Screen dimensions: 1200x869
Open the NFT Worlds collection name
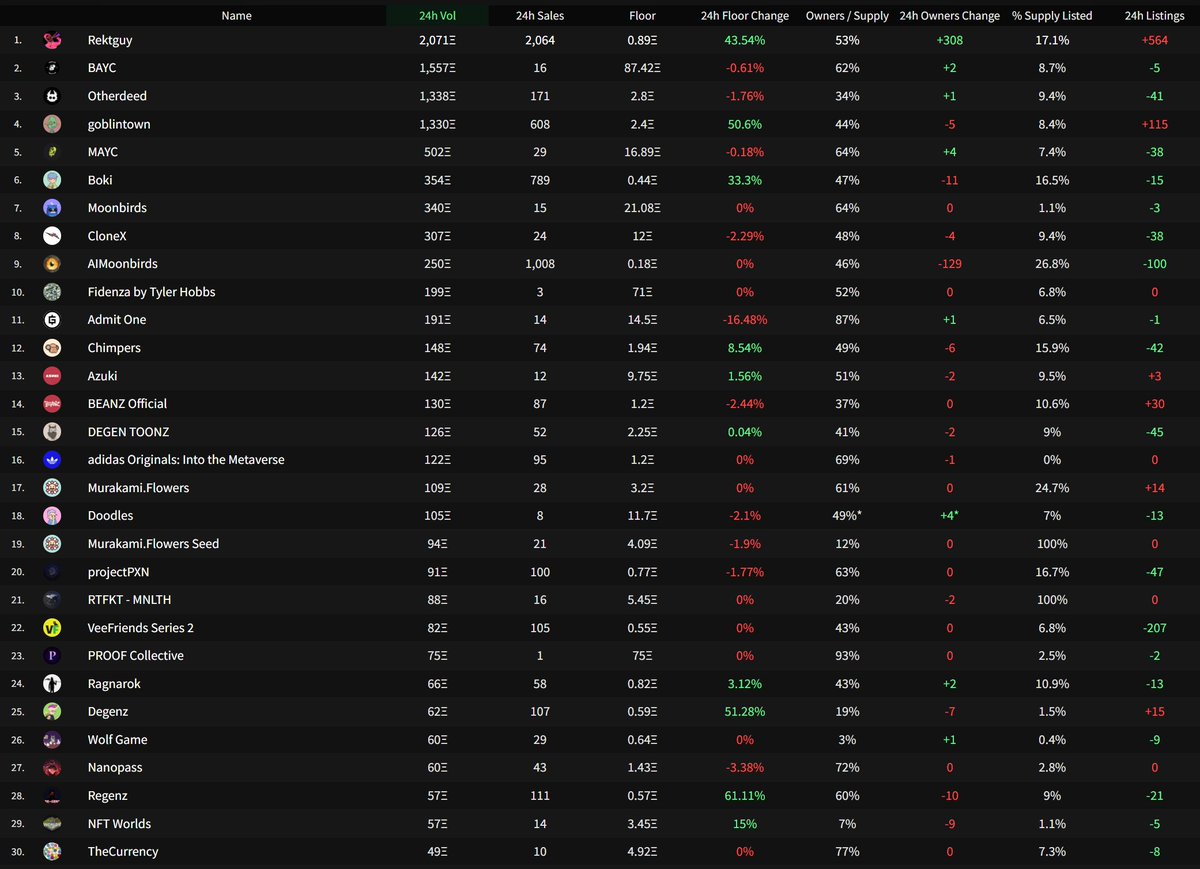(x=119, y=824)
